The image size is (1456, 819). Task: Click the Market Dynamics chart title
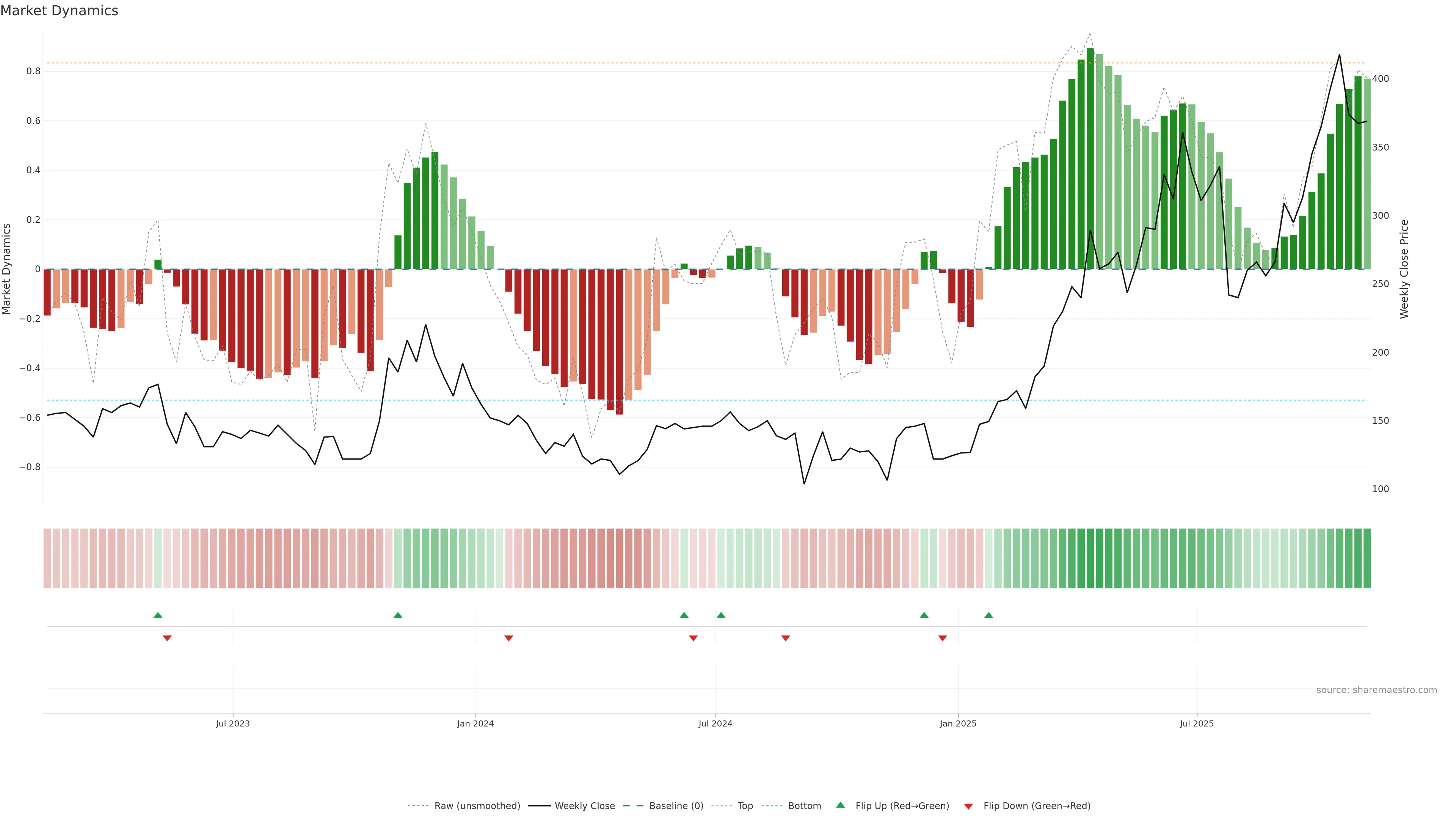60,11
